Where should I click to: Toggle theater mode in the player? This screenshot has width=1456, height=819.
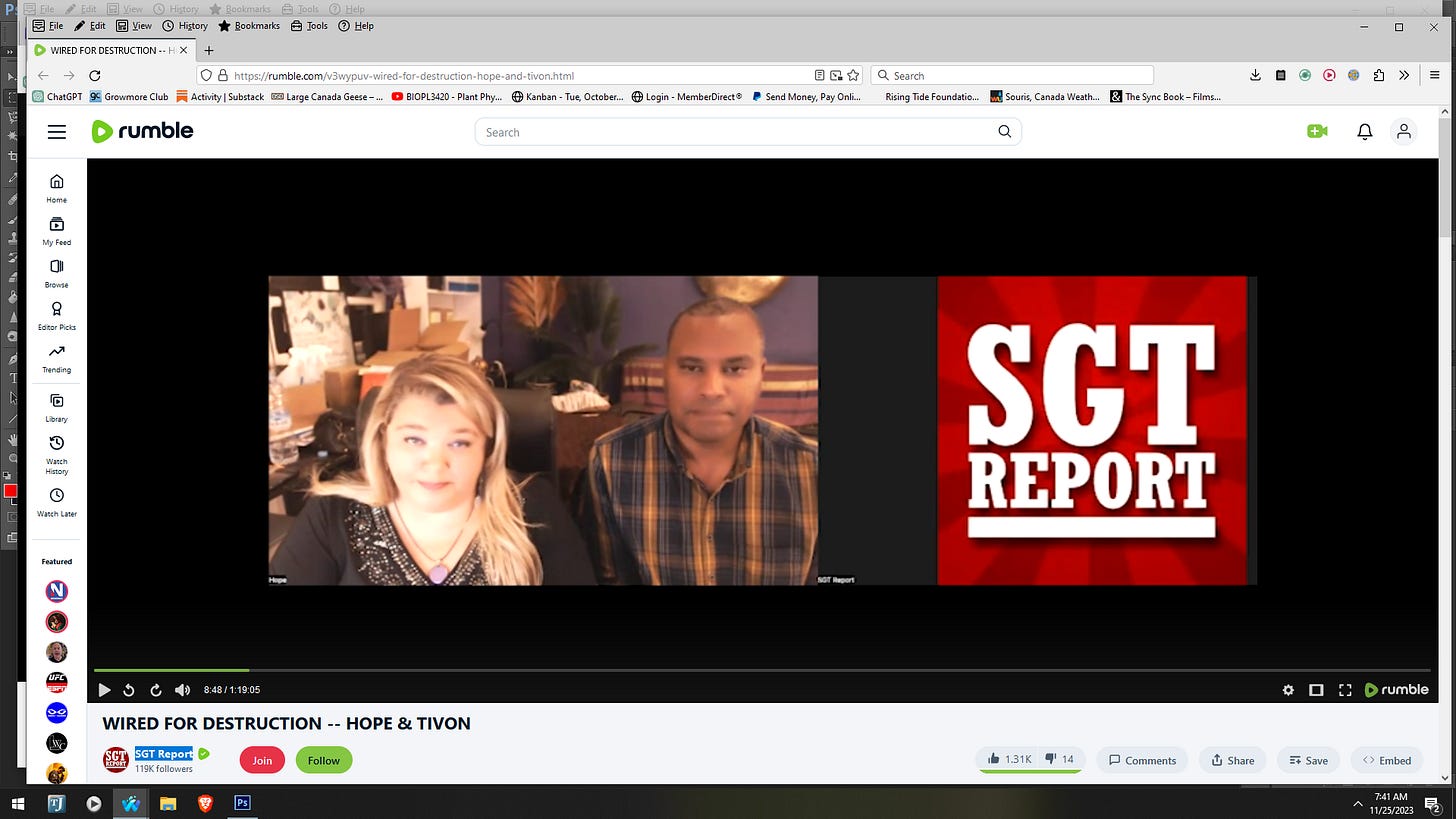(x=1316, y=690)
